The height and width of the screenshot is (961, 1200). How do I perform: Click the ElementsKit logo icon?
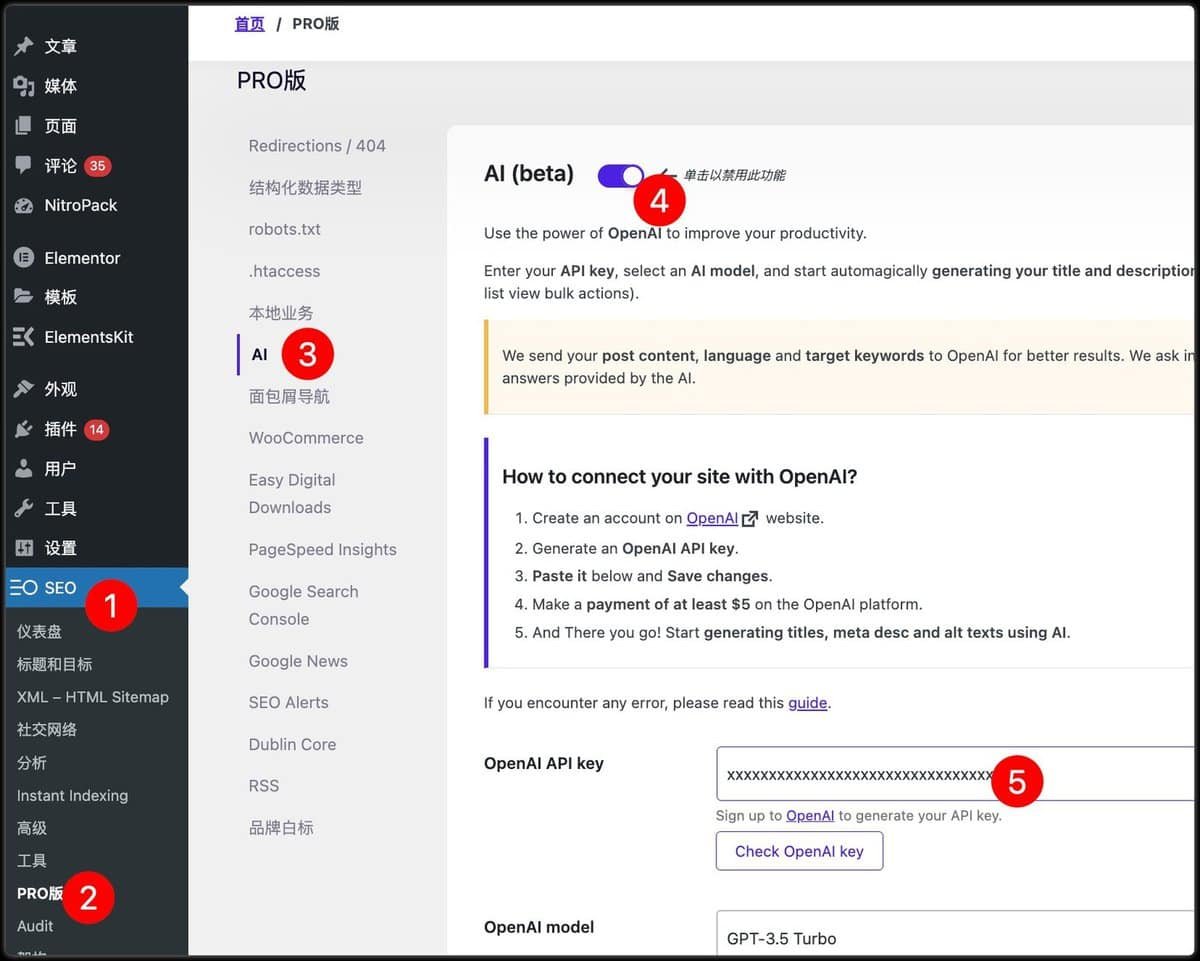(24, 337)
